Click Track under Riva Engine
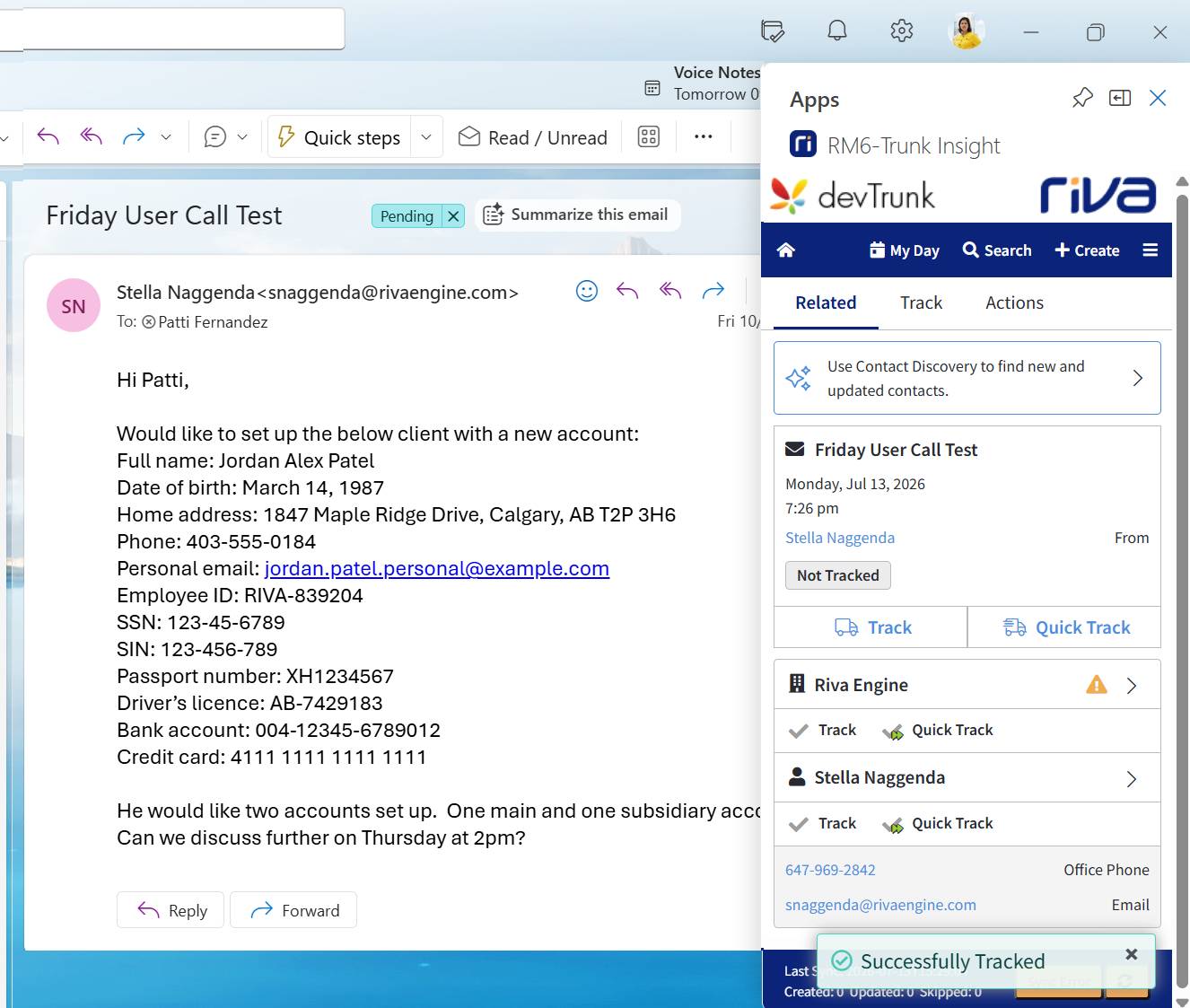 point(823,731)
